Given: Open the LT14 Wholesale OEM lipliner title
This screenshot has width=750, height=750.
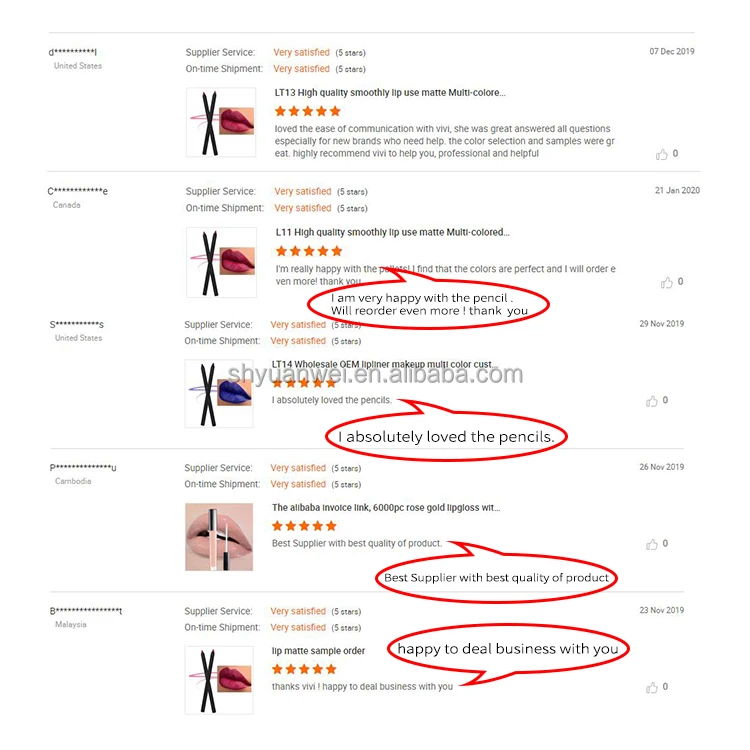Looking at the screenshot, I should coord(385,364).
